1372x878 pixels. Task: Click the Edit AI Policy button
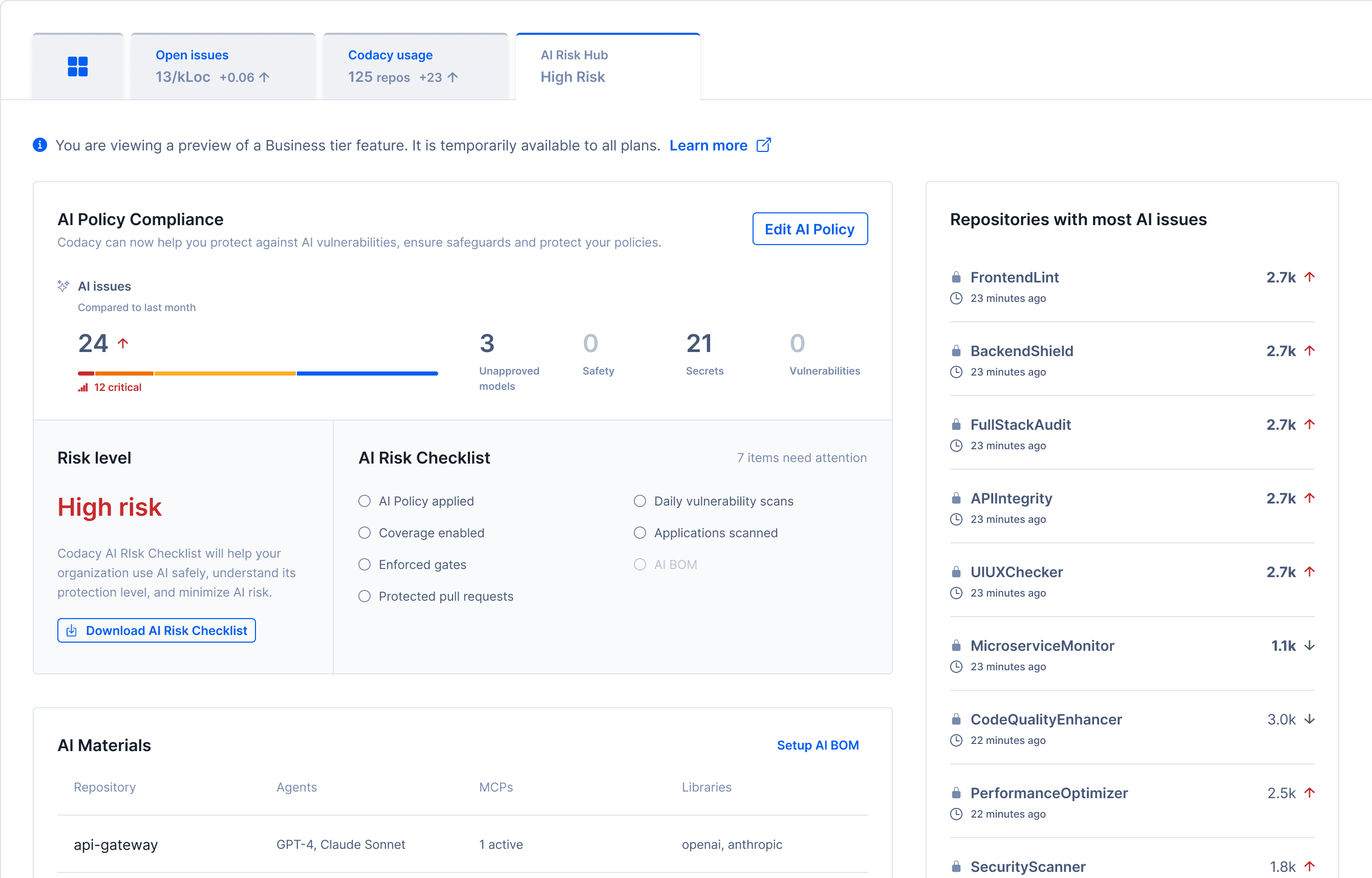[x=809, y=229]
